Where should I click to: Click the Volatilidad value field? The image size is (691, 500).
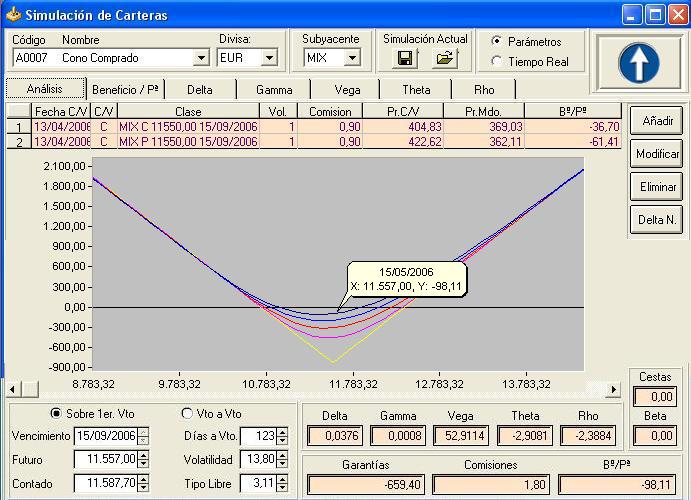pyautogui.click(x=259, y=459)
